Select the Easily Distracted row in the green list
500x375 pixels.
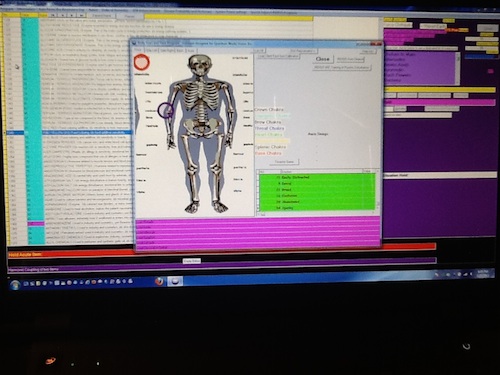[x=317, y=177]
